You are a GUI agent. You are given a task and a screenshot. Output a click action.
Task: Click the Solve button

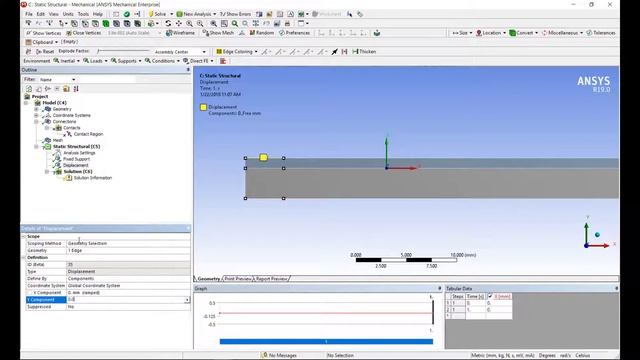tap(157, 14)
